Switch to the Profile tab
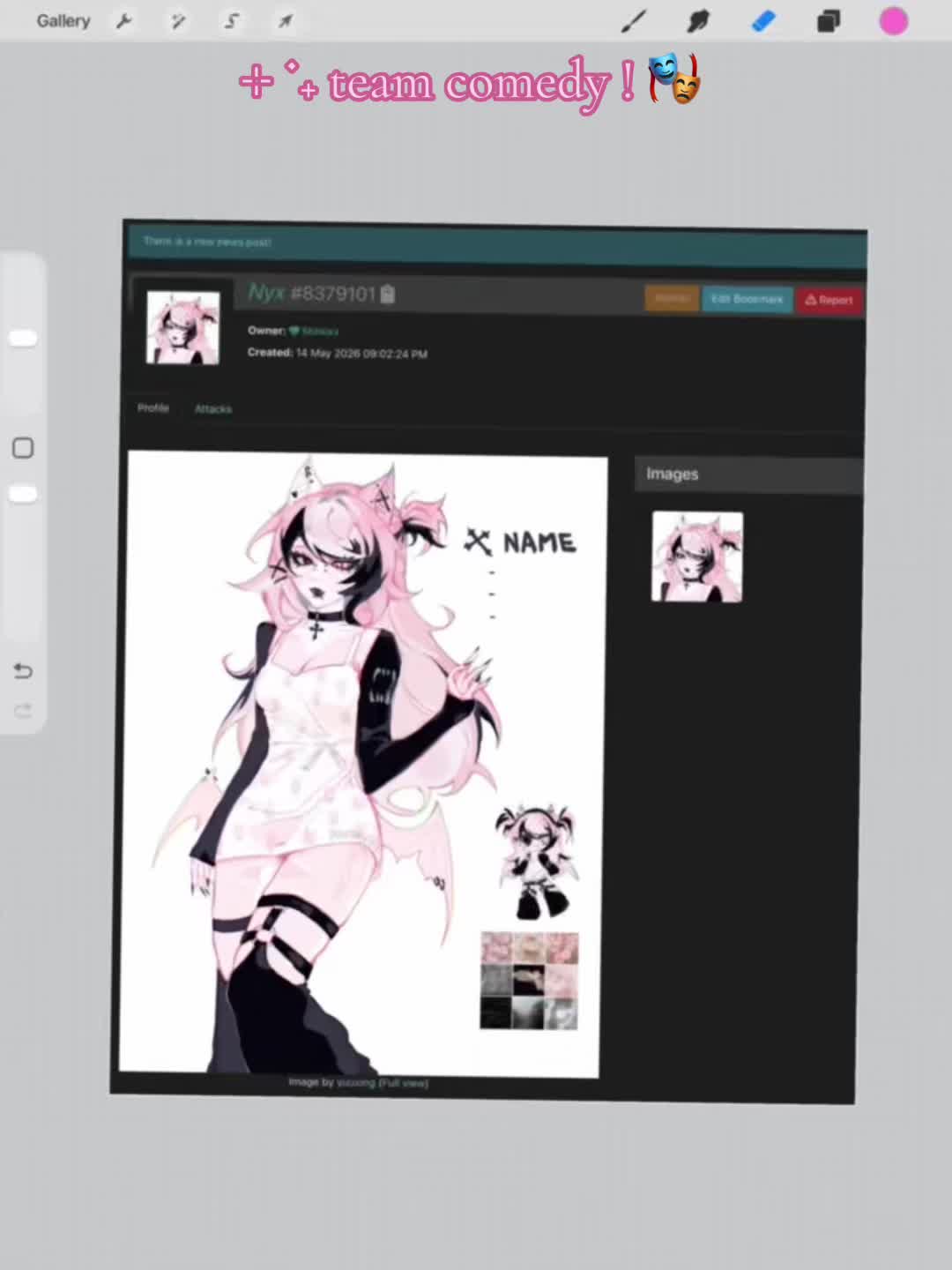 tap(152, 408)
